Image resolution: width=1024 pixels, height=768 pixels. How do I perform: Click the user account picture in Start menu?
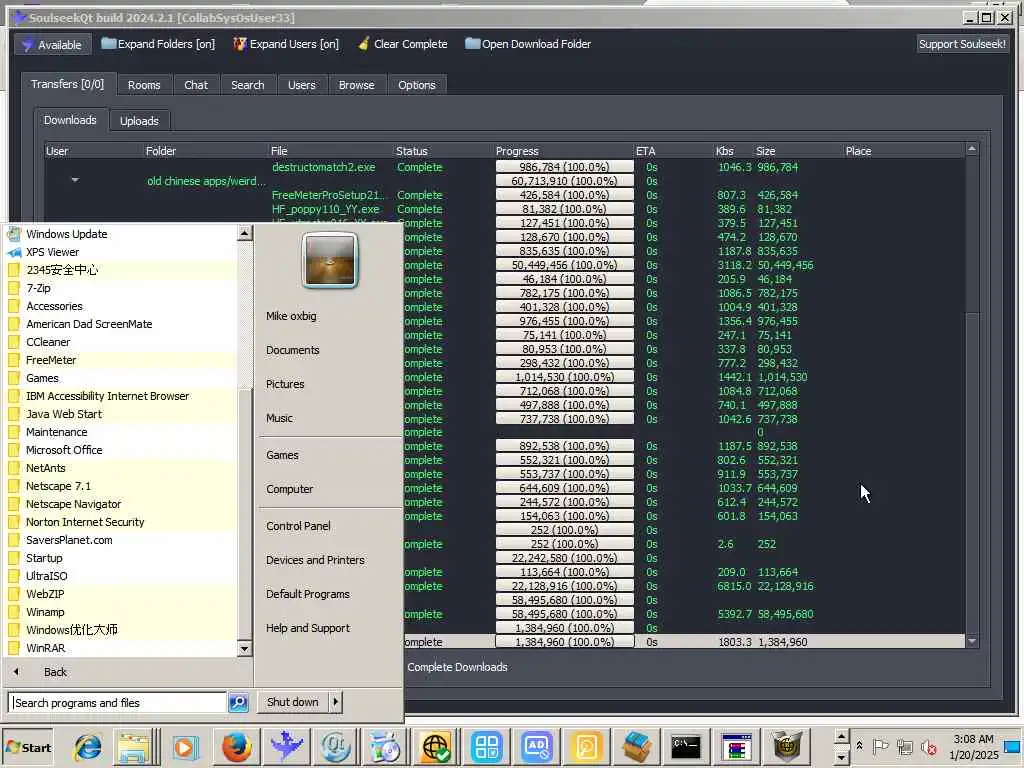[x=330, y=260]
